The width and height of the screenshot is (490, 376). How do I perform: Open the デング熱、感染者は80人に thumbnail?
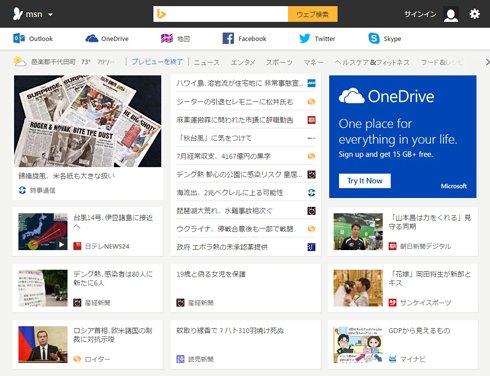43,288
